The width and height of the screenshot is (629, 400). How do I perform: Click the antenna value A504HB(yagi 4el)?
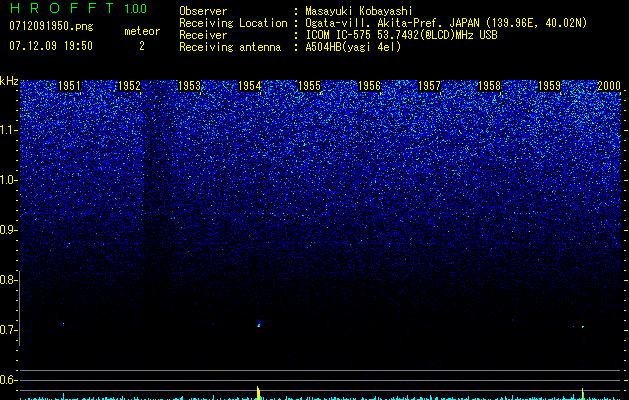(353, 47)
